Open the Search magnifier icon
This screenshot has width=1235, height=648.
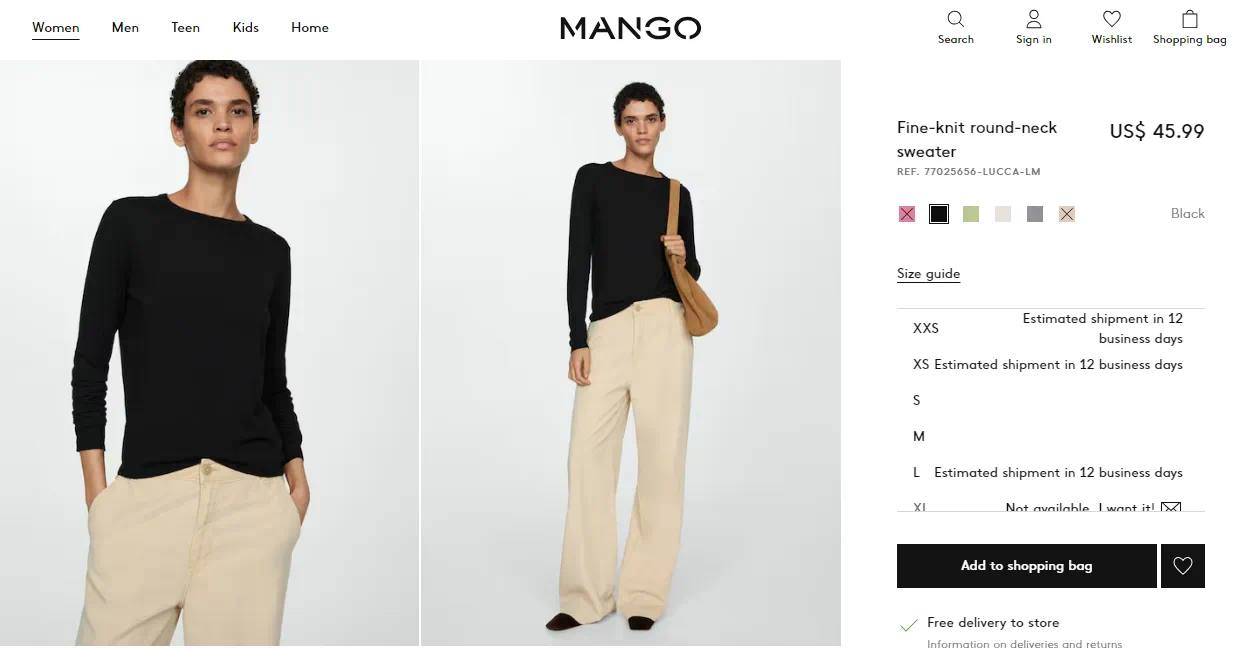(955, 19)
